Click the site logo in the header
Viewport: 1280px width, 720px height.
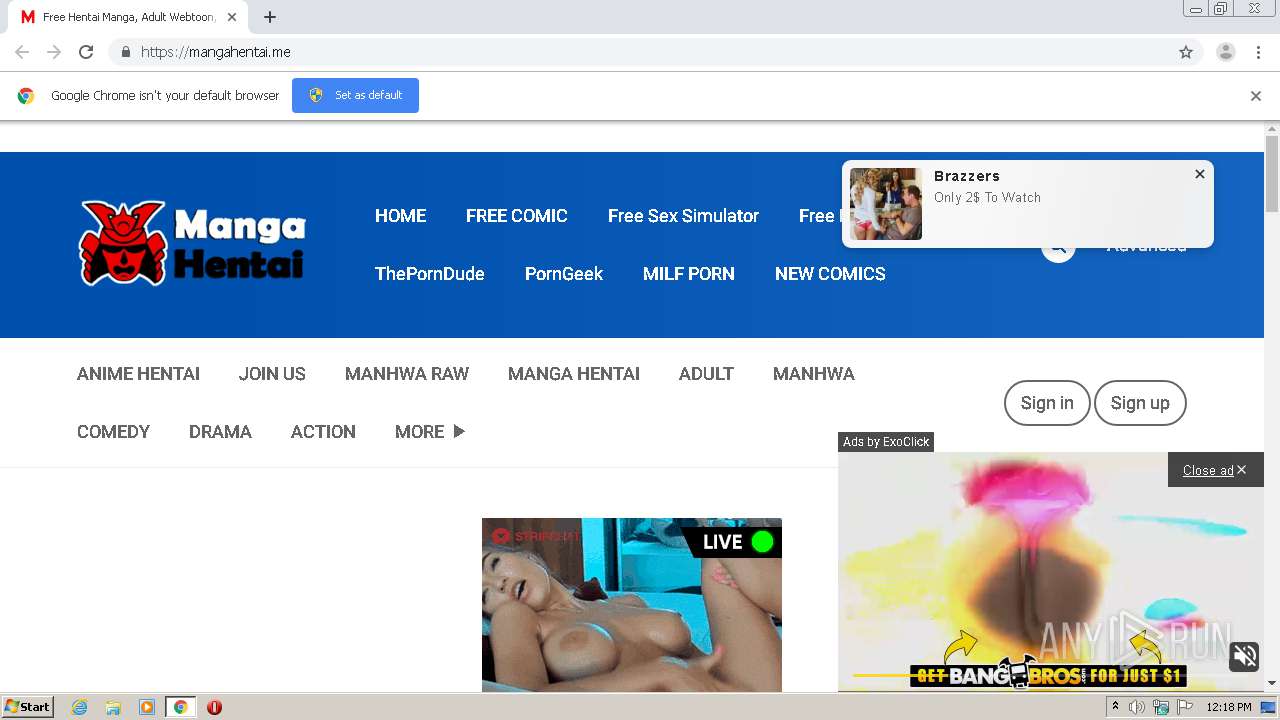[x=193, y=243]
